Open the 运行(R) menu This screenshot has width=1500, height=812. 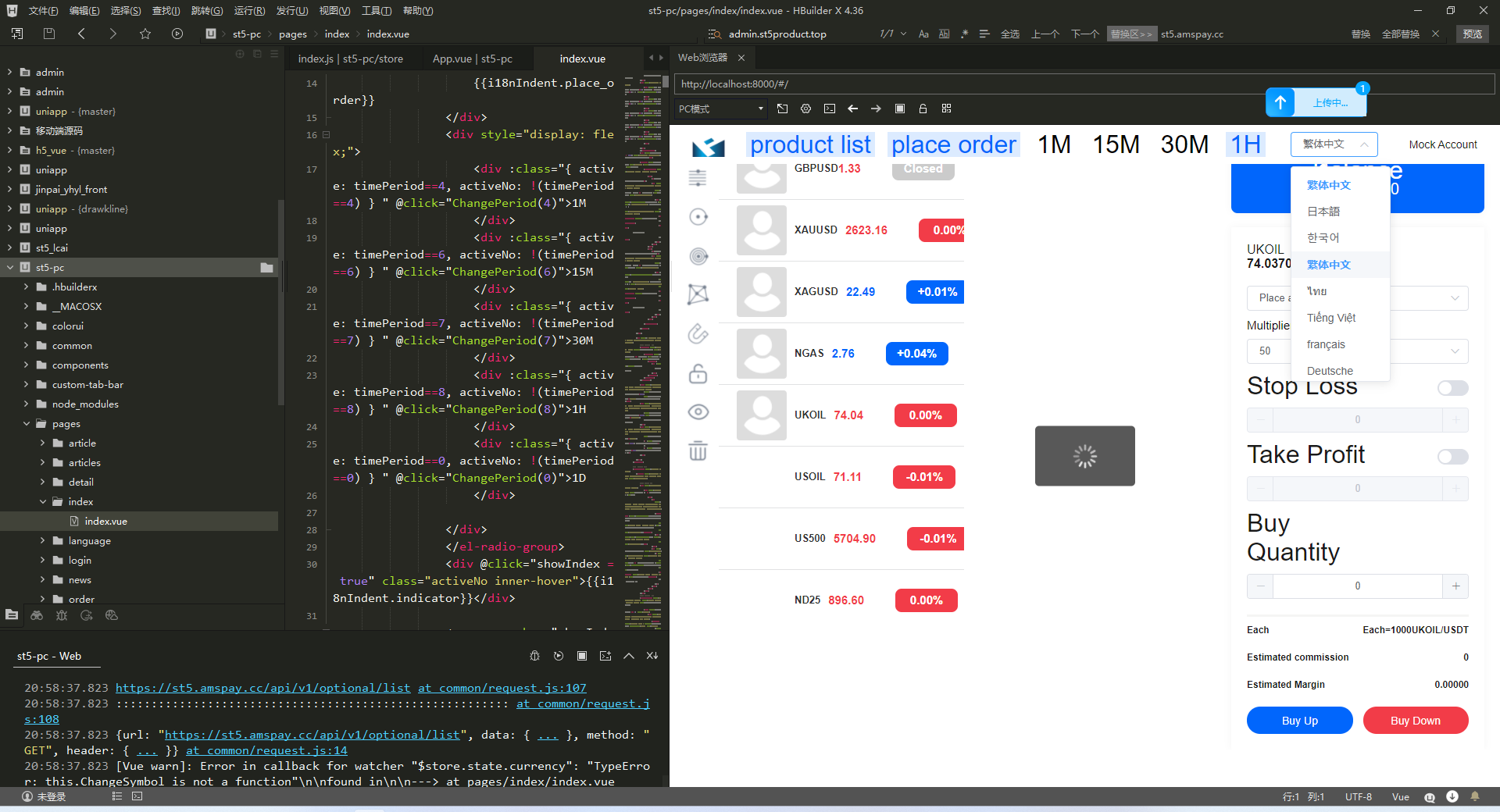click(249, 10)
